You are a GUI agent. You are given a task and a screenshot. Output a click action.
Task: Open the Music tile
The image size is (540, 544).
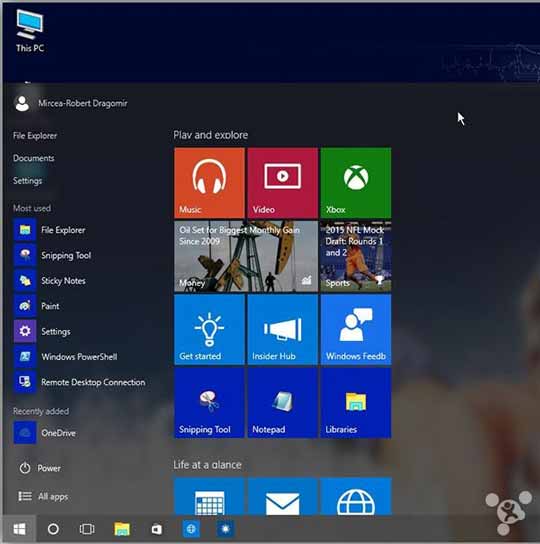point(209,183)
